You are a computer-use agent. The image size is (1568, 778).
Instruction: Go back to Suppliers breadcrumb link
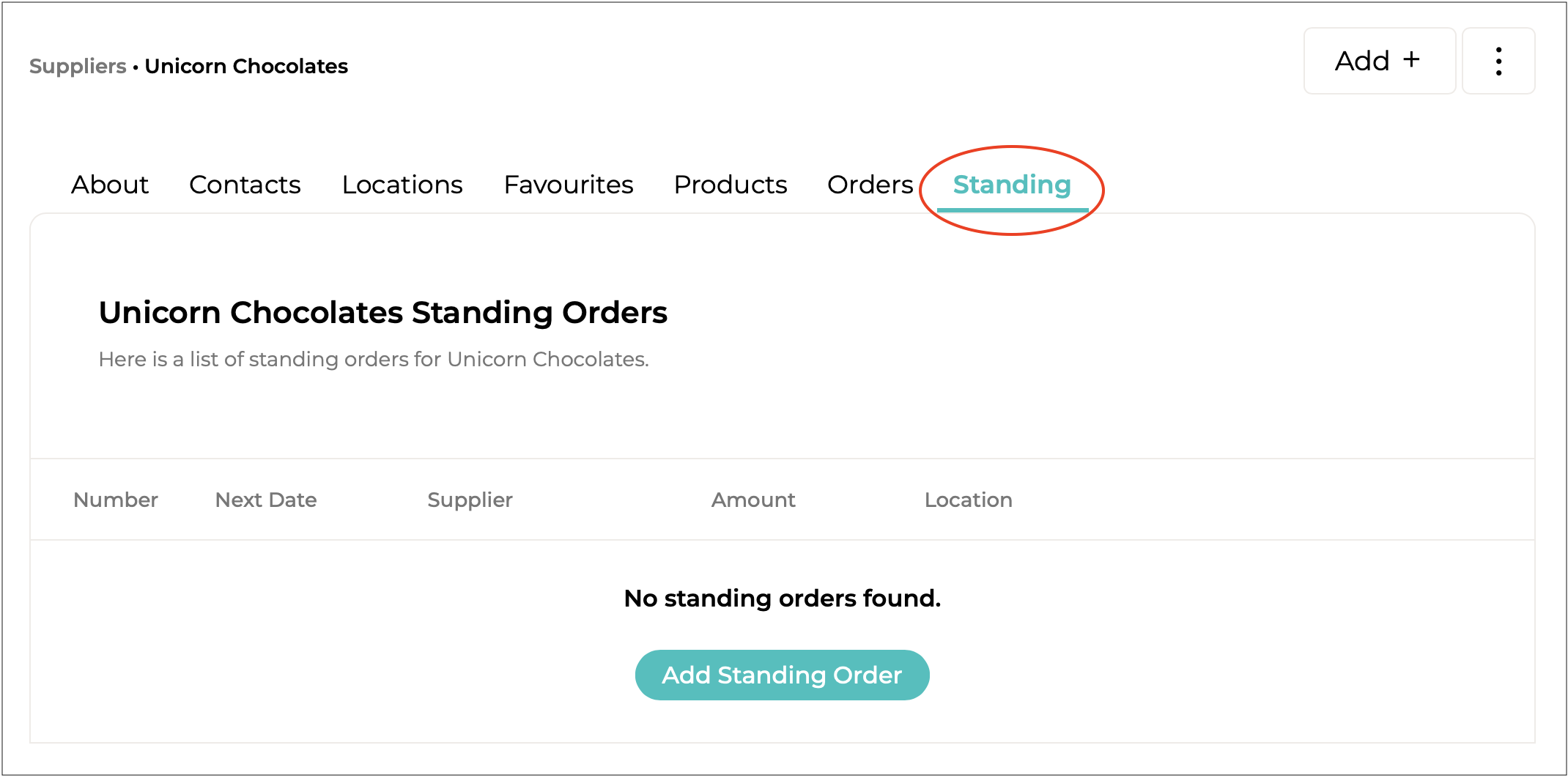tap(78, 67)
